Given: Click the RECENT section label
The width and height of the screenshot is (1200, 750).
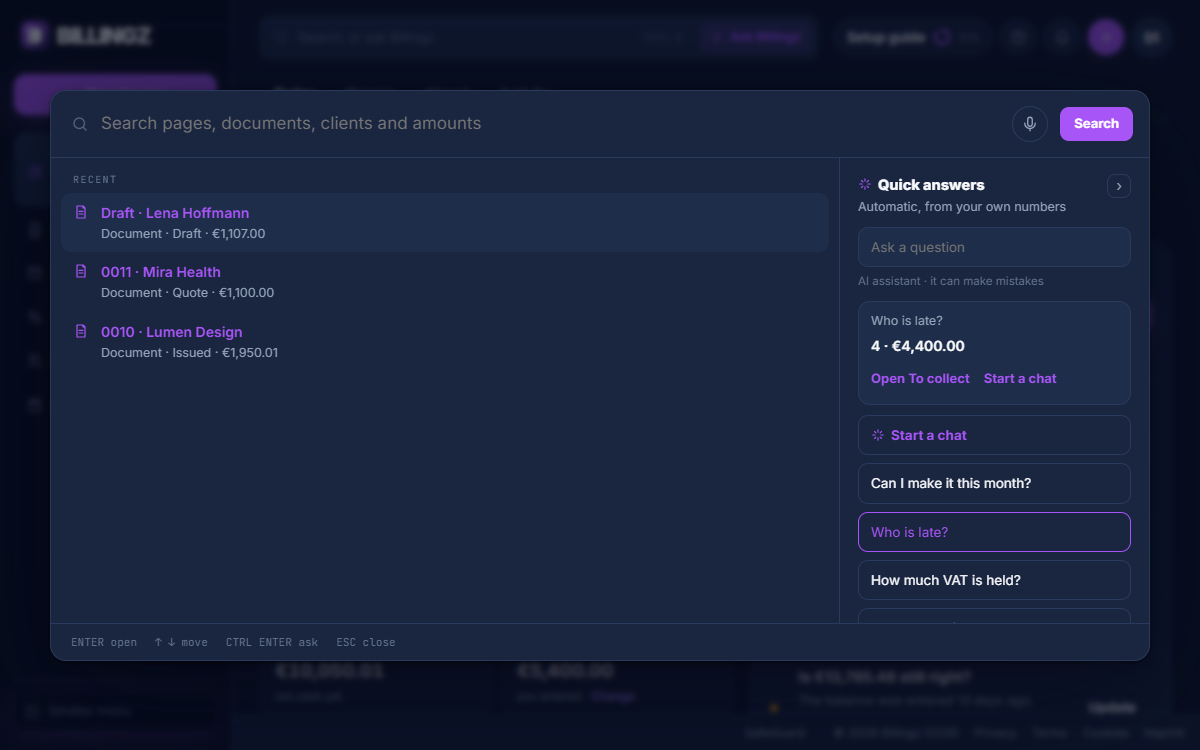Looking at the screenshot, I should point(95,180).
